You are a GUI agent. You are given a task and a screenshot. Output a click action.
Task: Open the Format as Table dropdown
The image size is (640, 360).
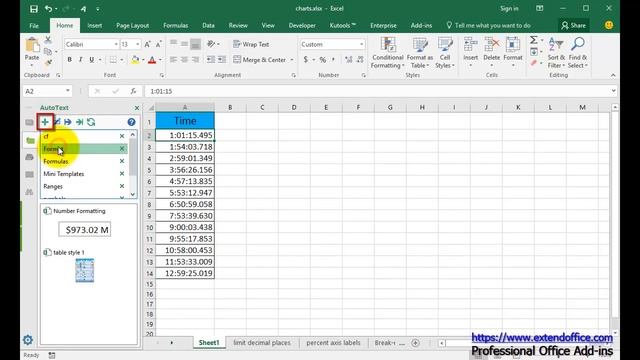[x=420, y=52]
